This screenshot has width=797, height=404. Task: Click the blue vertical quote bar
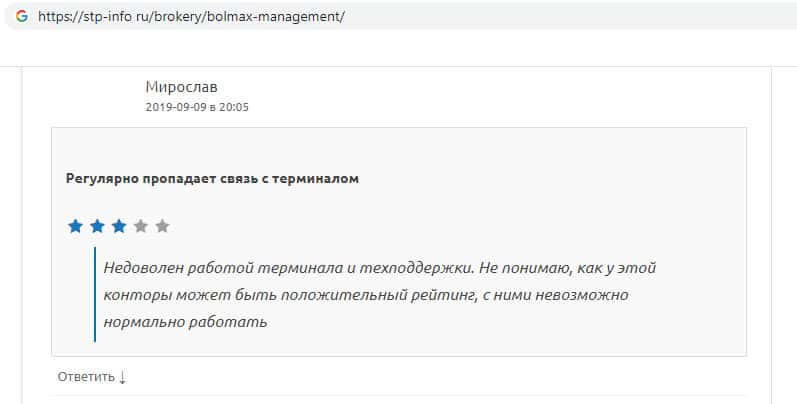(95, 295)
